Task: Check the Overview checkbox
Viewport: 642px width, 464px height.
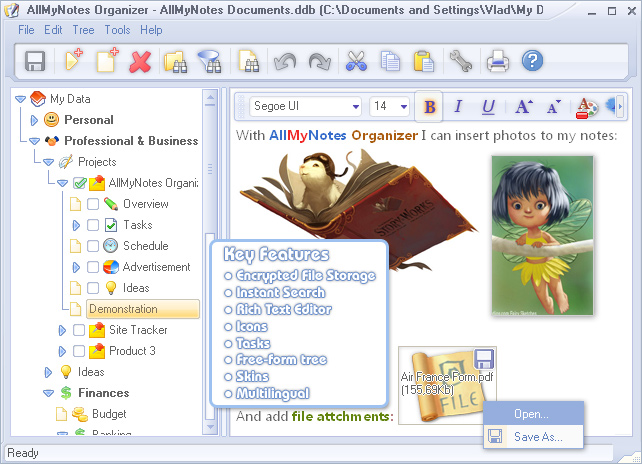Action: point(93,204)
